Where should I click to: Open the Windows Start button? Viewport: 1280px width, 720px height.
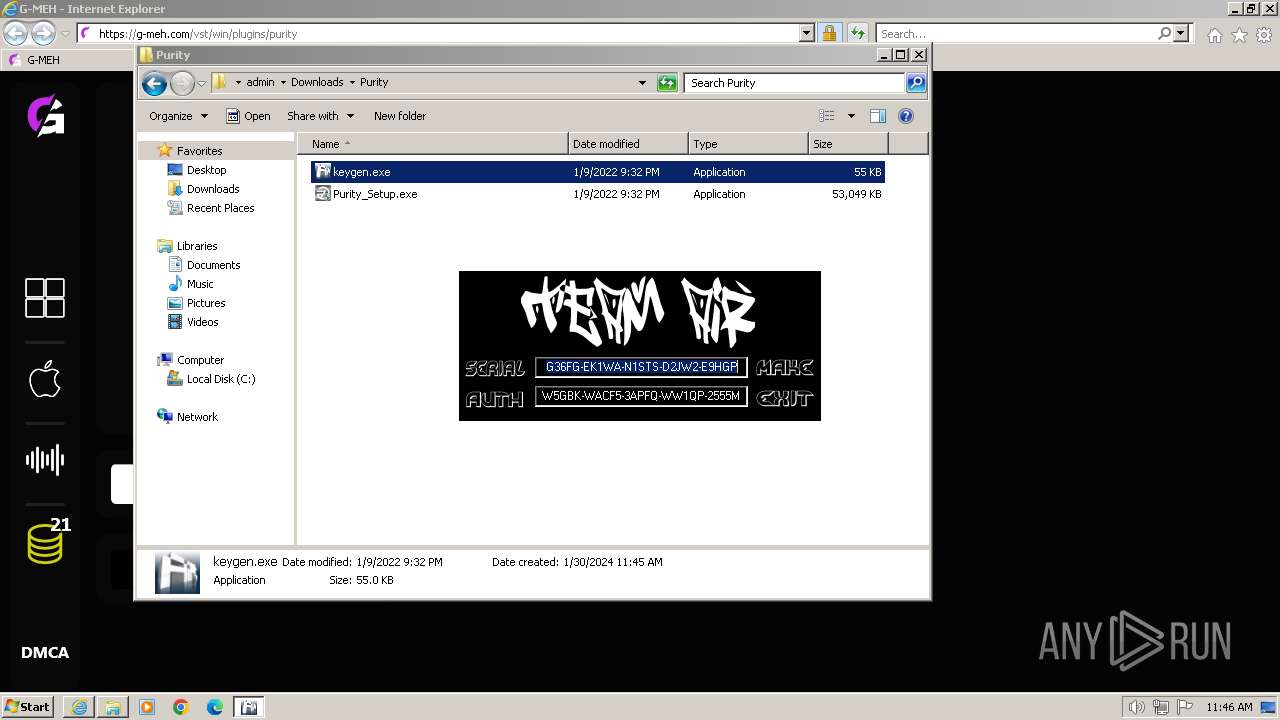[28, 706]
